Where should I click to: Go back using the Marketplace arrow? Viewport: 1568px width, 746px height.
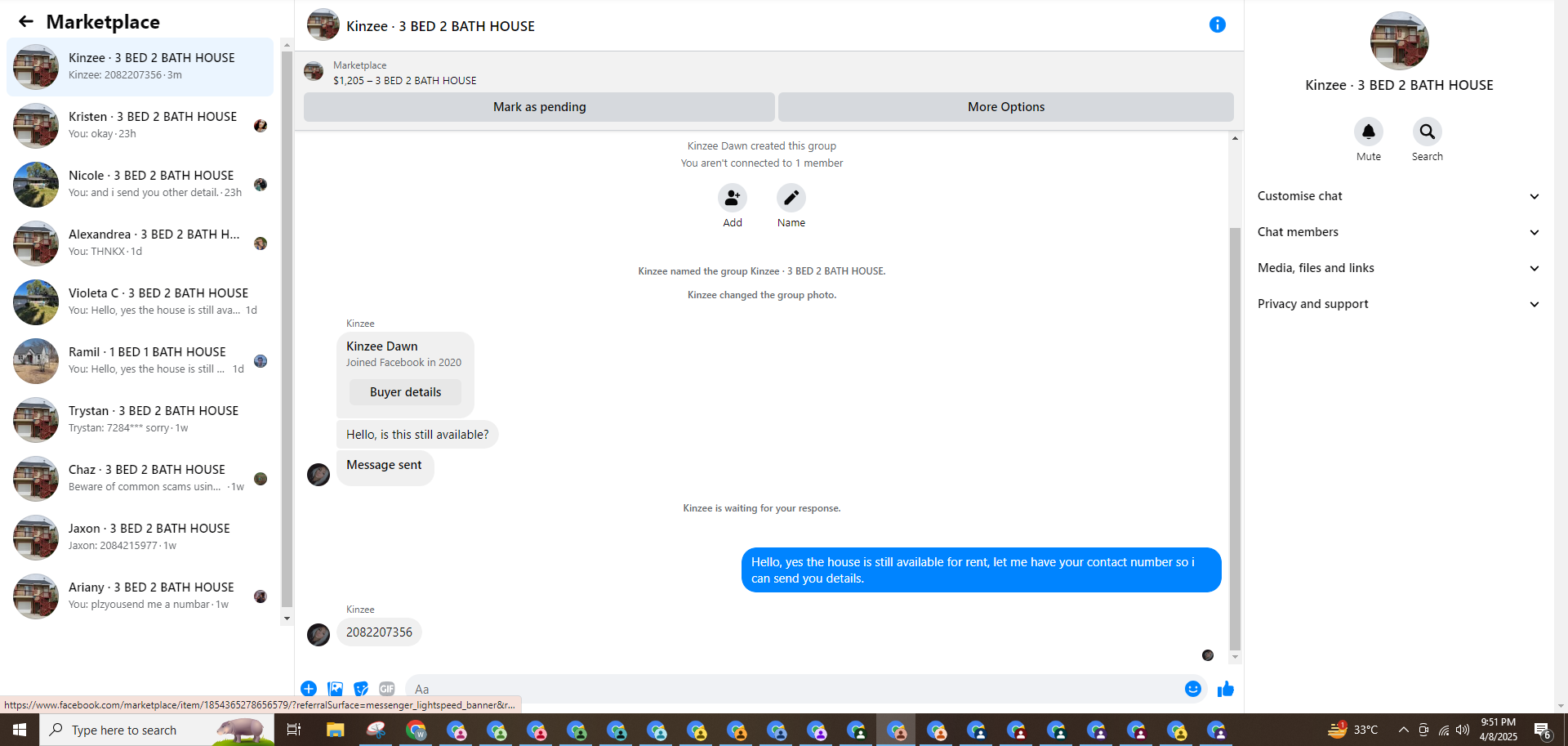pos(26,22)
